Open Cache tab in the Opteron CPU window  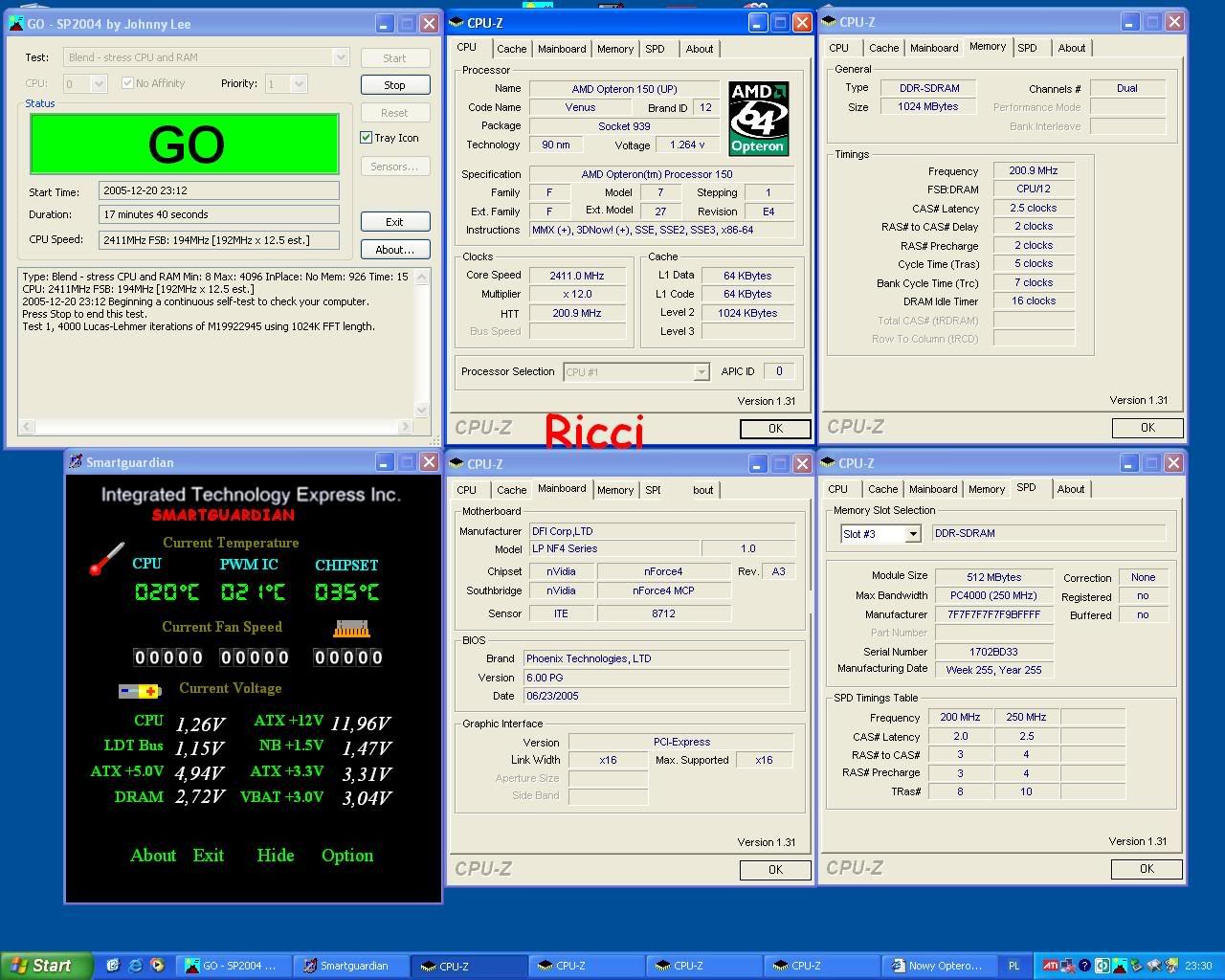[x=511, y=49]
